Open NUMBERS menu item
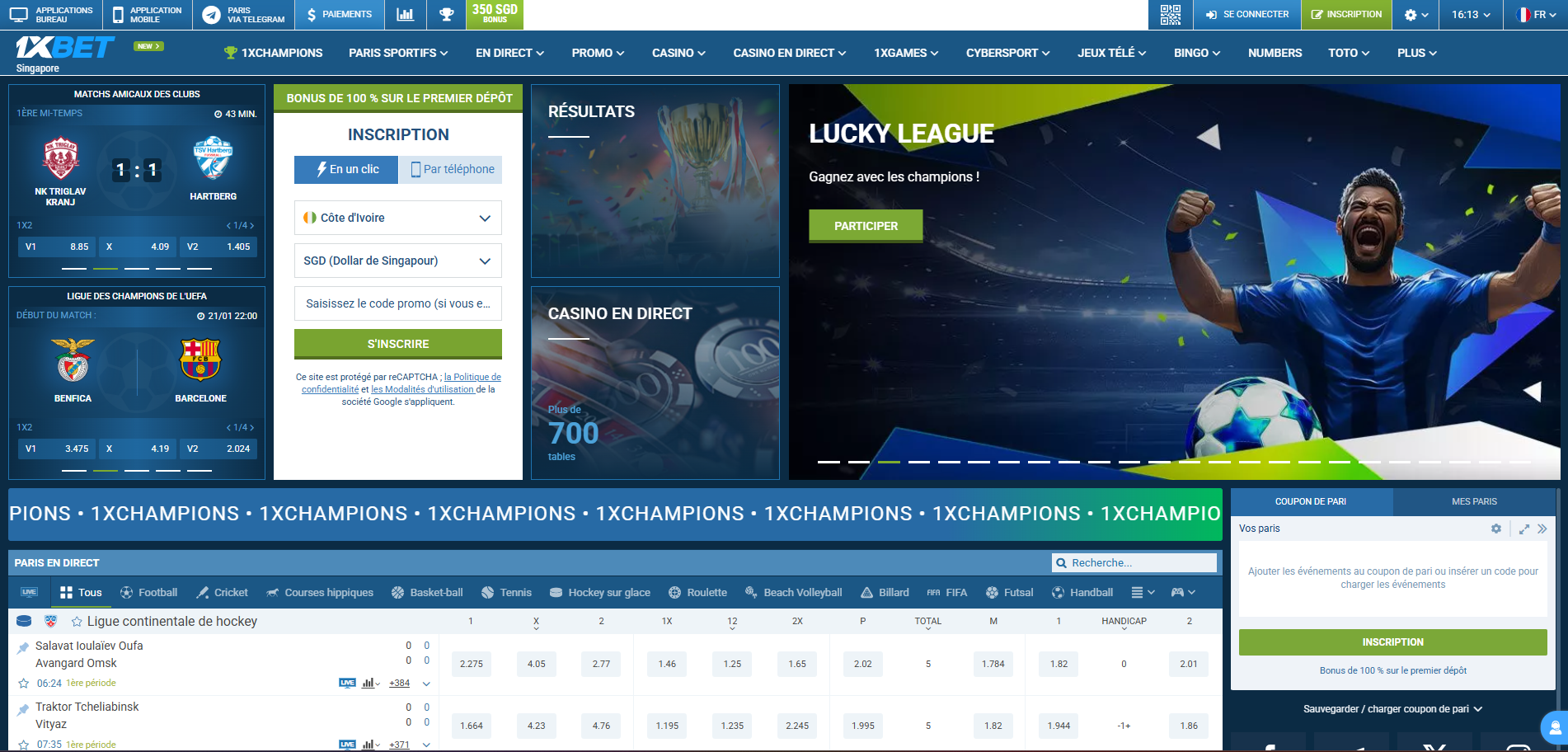The width and height of the screenshot is (1568, 752). click(1275, 53)
